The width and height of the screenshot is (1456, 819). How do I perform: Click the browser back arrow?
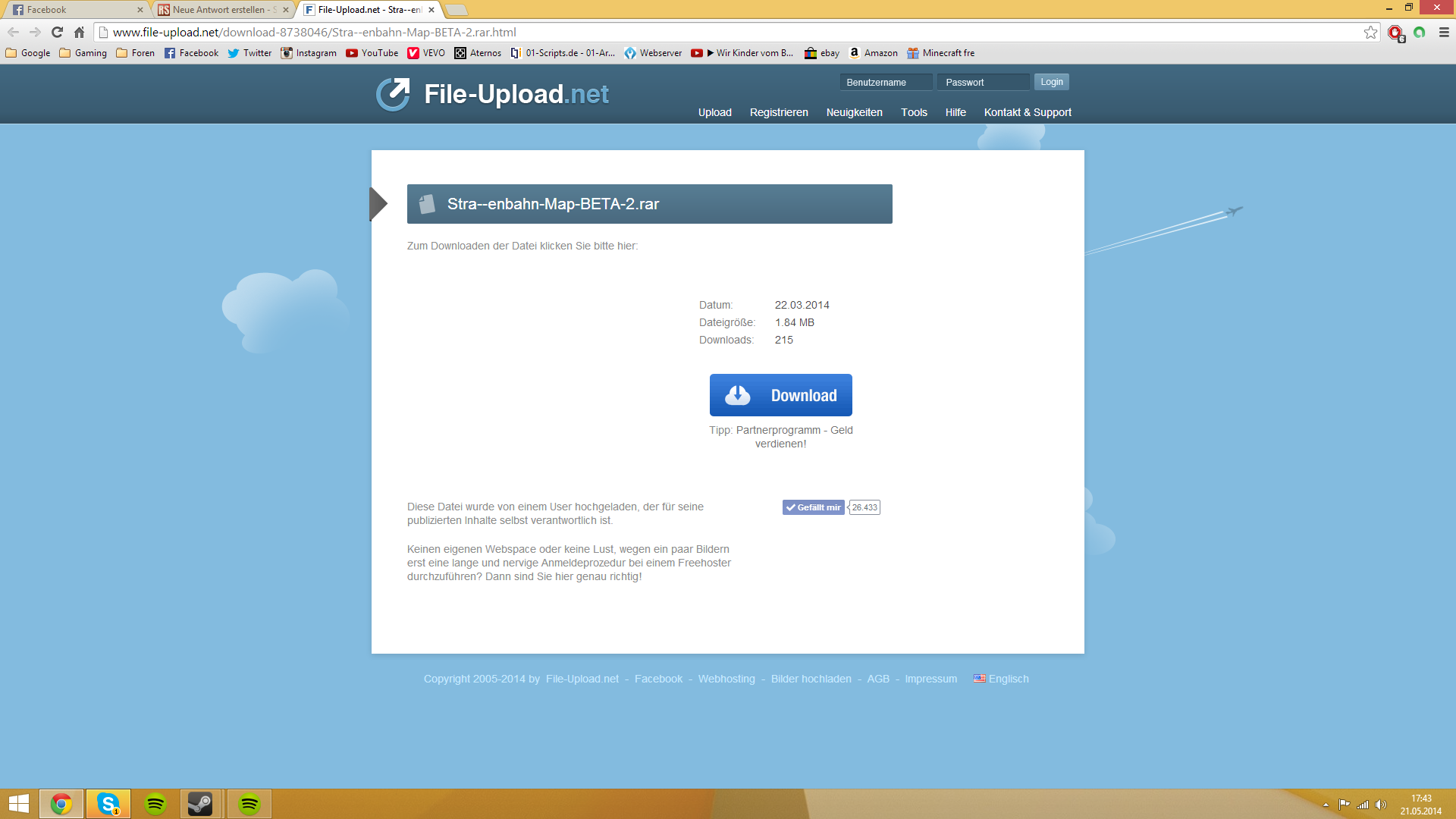[13, 32]
